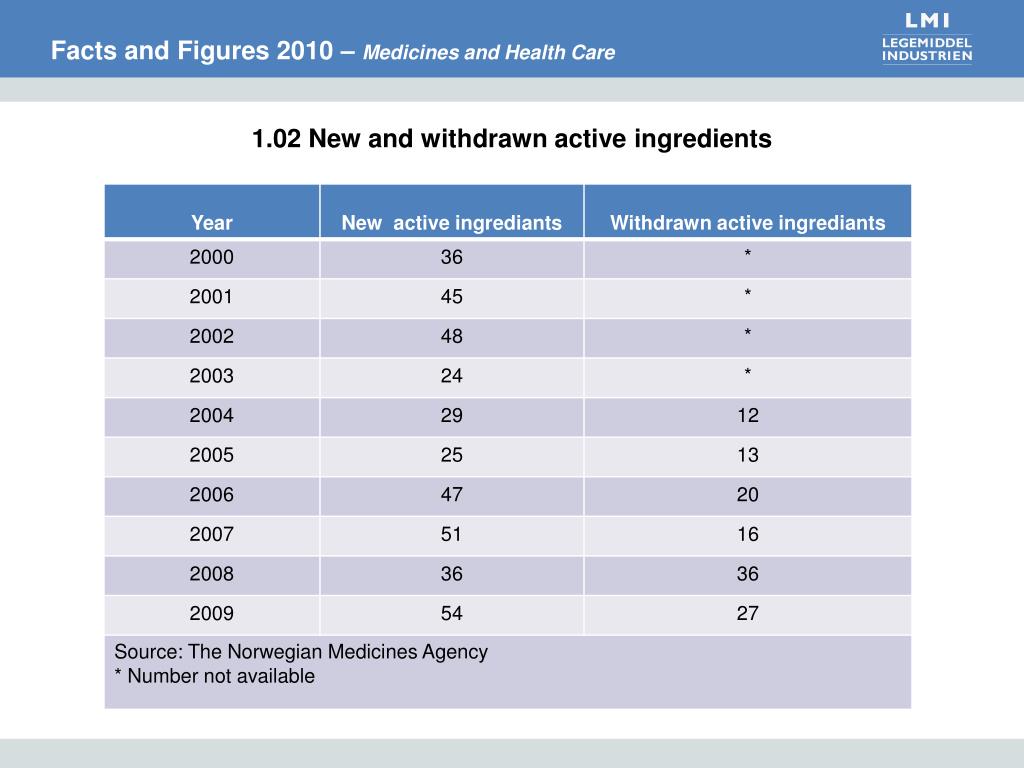Click the withdrawn asterisk in the 2002 row
1024x768 pixels.
748,332
